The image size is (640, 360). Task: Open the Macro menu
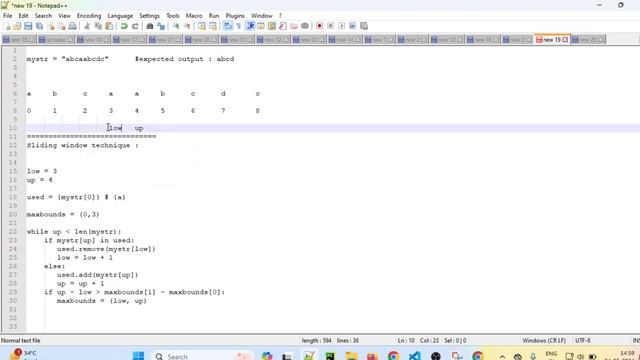point(194,16)
